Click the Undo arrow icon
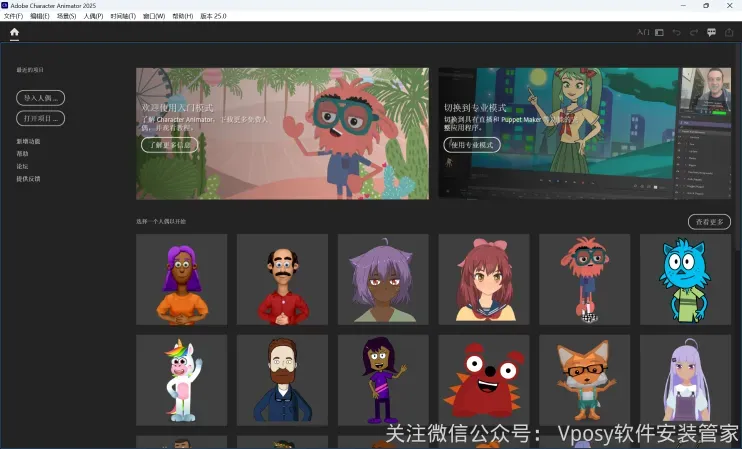Viewport: 742px width, 449px height. point(676,32)
